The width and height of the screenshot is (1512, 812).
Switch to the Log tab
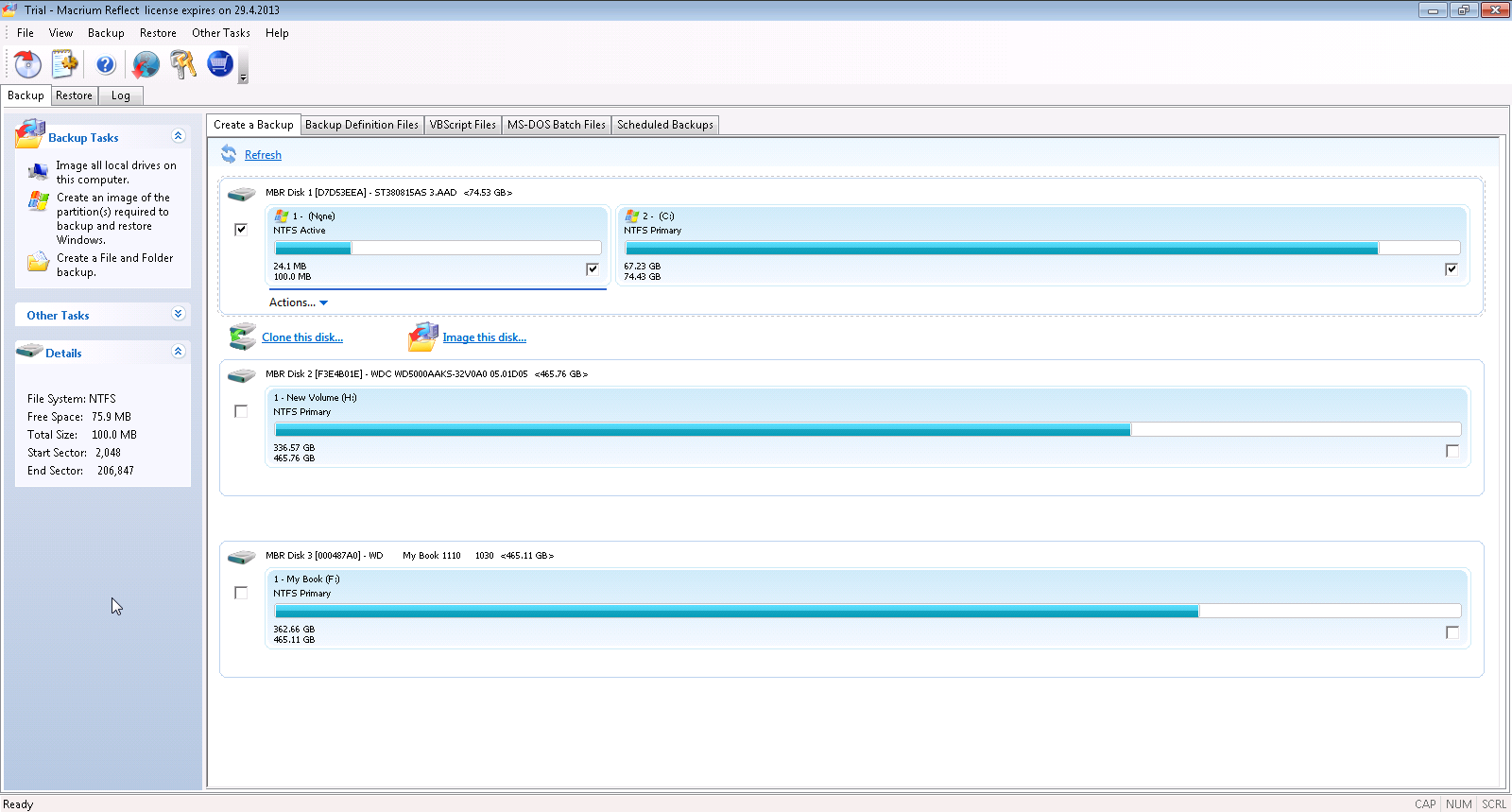coord(121,95)
